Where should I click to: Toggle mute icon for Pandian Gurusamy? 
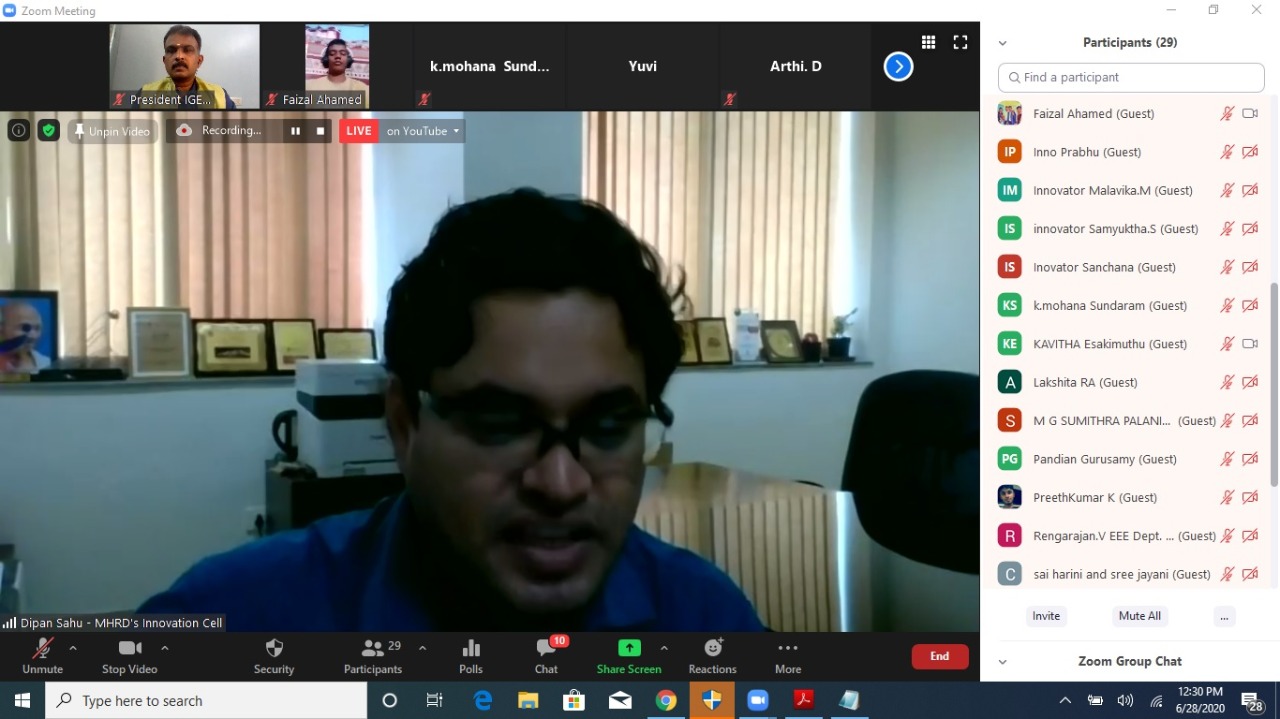pyautogui.click(x=1227, y=459)
